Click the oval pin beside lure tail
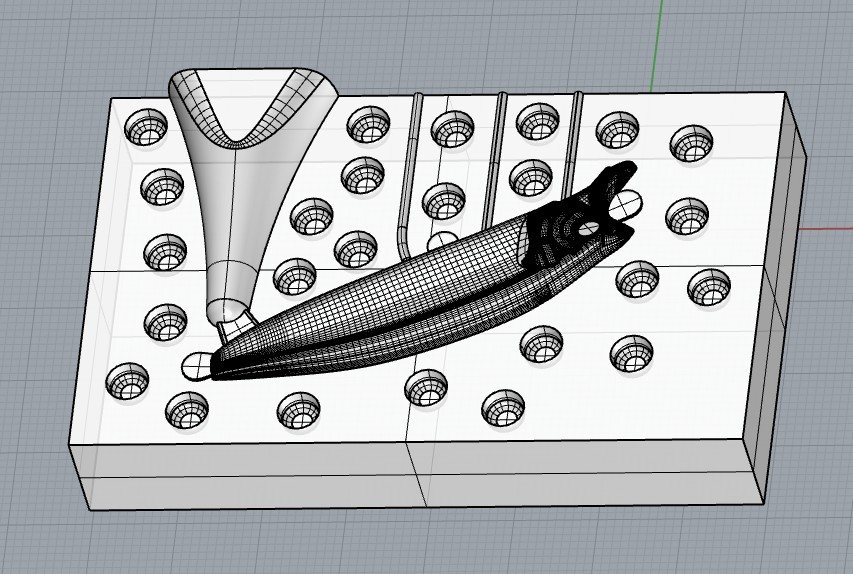Viewport: 853px width, 574px height. (x=626, y=204)
